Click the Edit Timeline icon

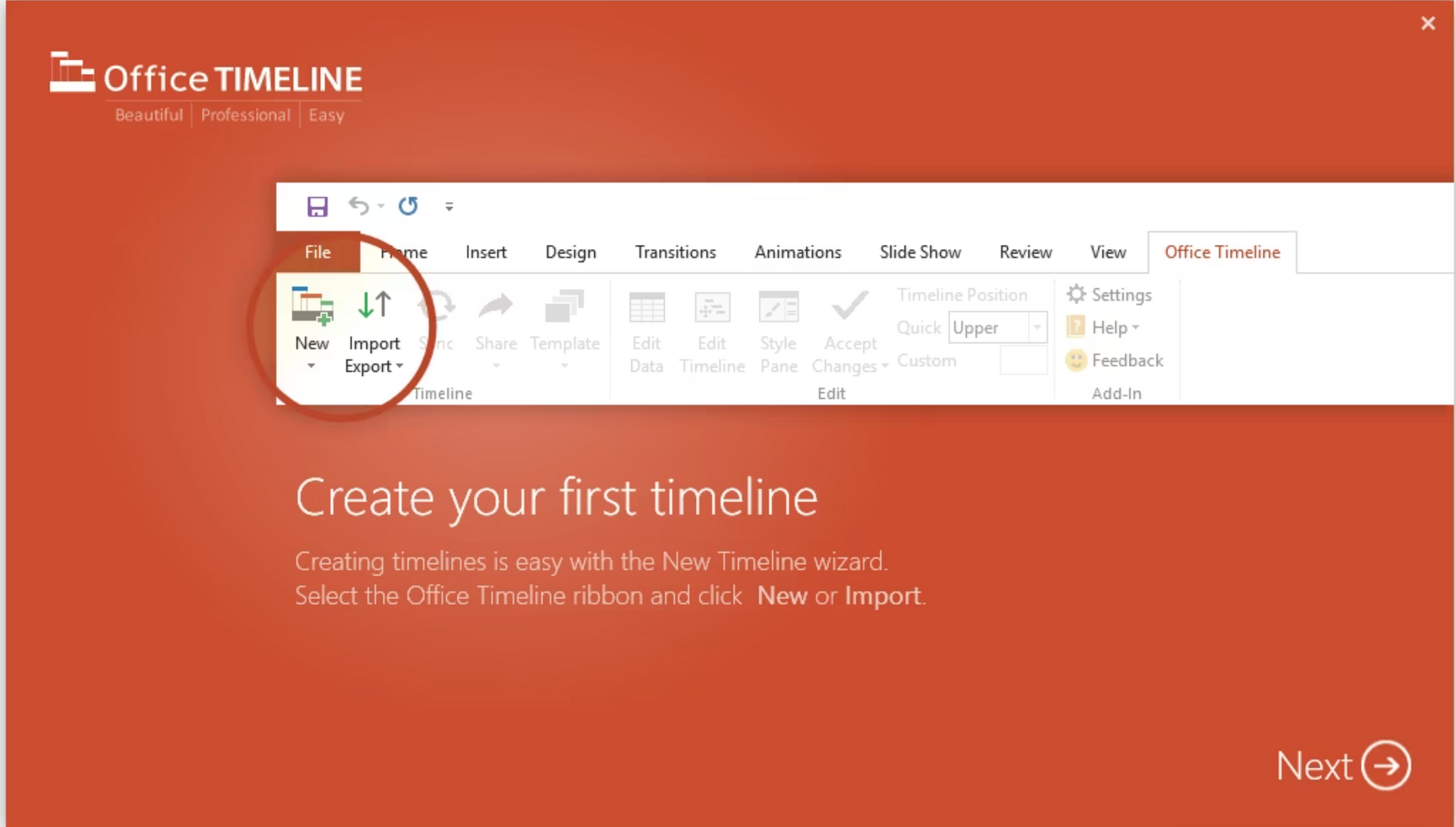[x=712, y=308]
